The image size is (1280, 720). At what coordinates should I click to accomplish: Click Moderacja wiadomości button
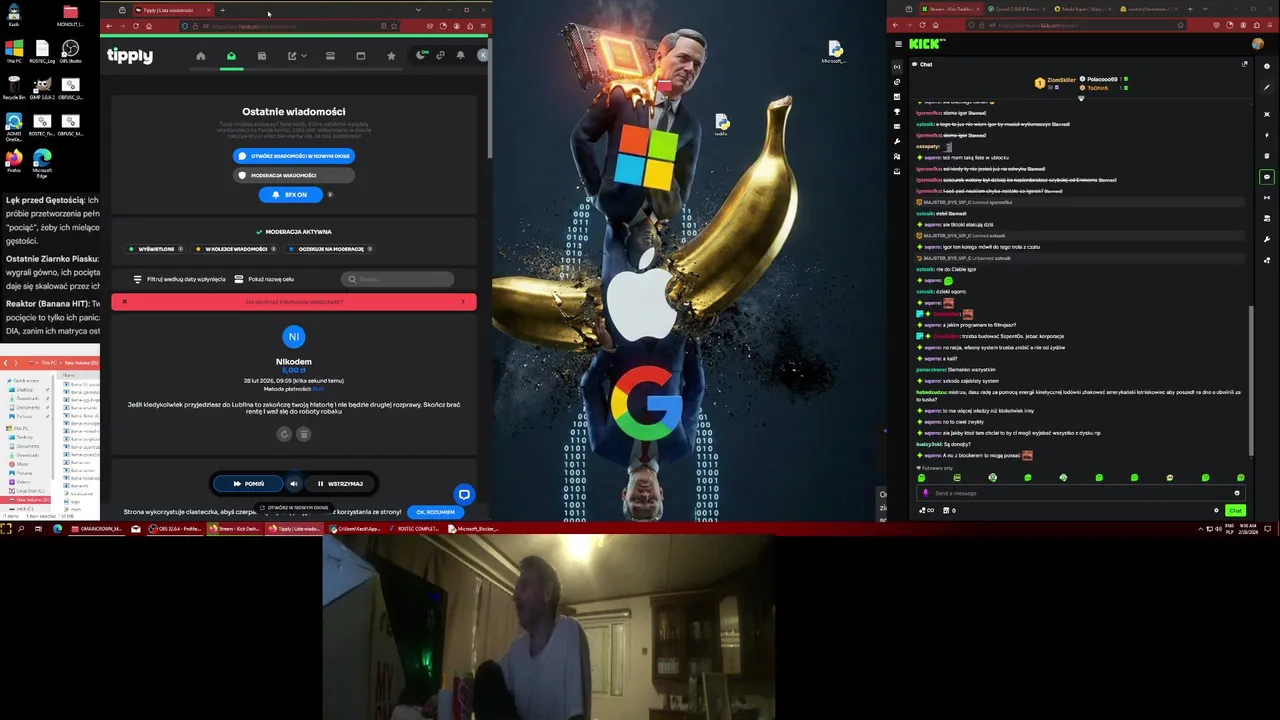tap(294, 175)
